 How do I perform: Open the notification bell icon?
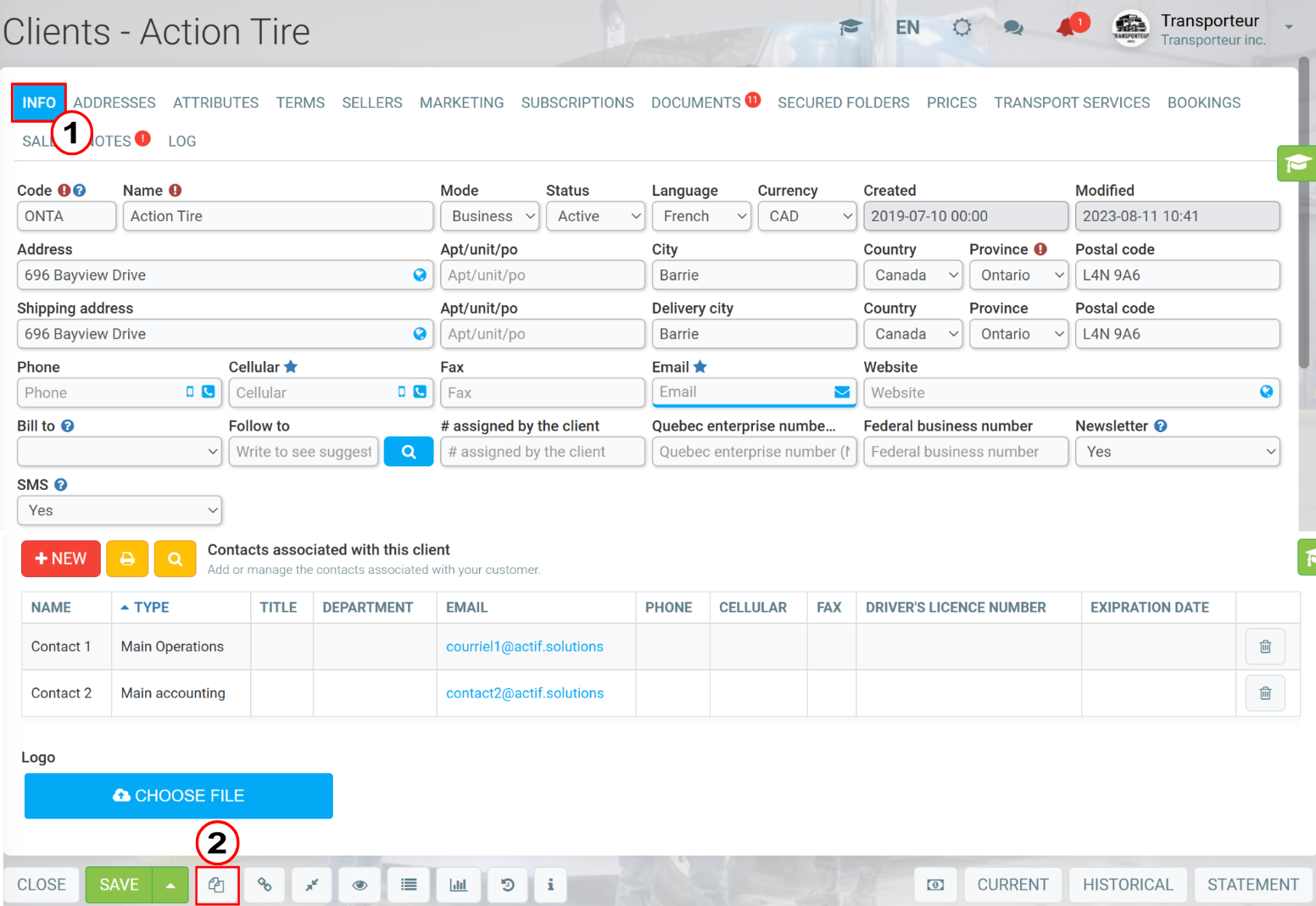pos(1066,28)
